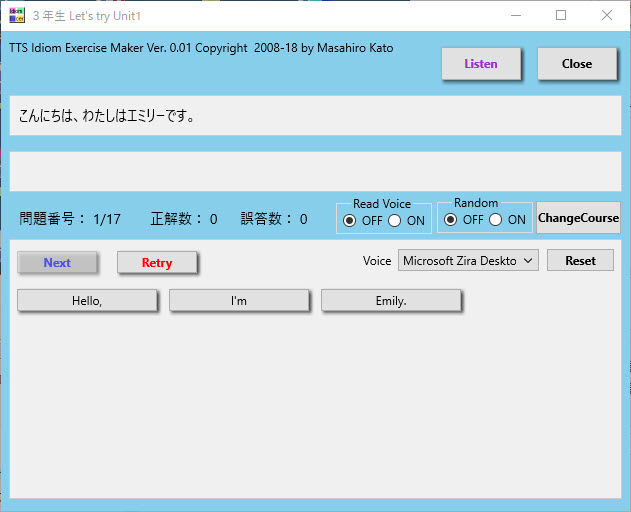Image resolution: width=631 pixels, height=512 pixels.
Task: Click the ChangeCourse button
Action: 578,217
